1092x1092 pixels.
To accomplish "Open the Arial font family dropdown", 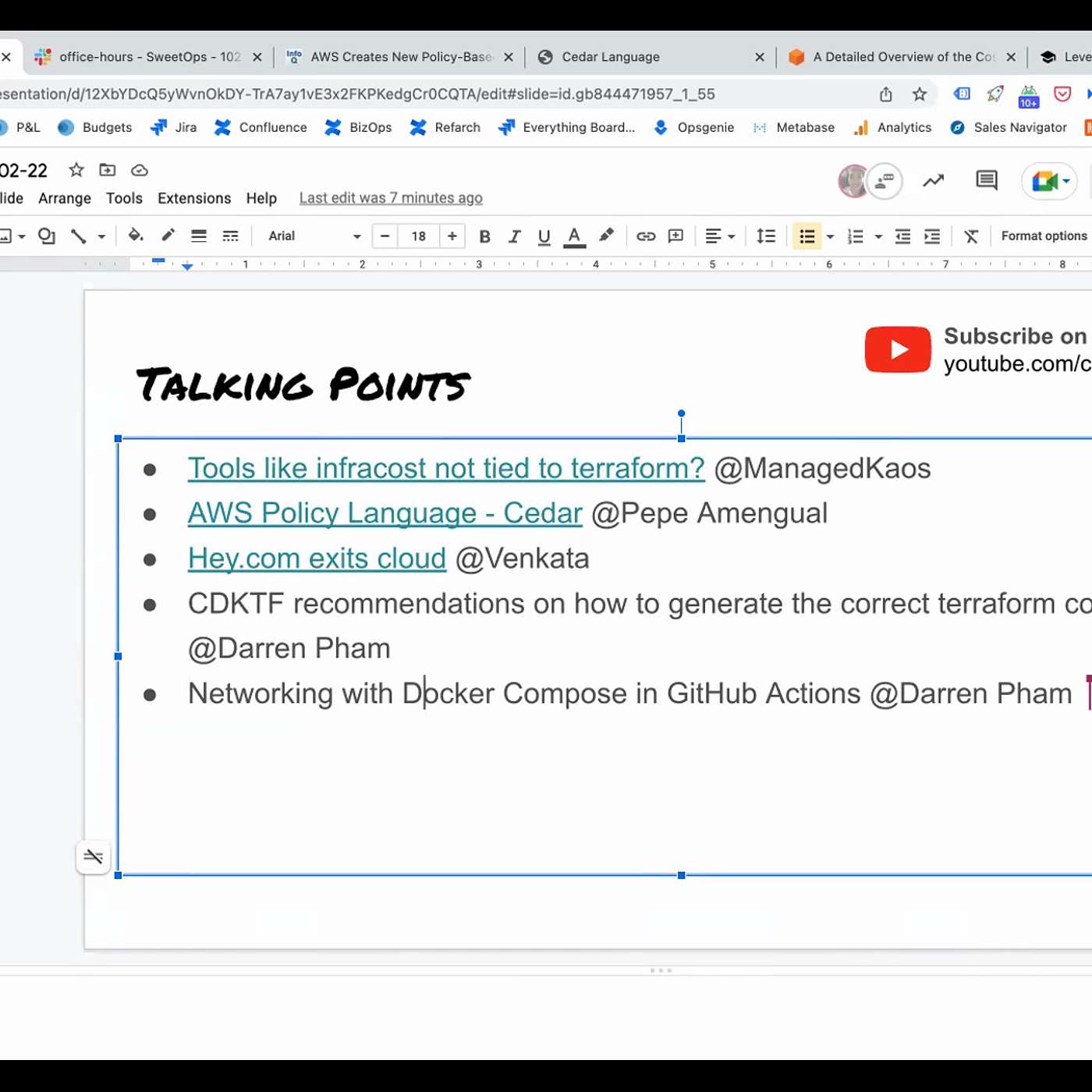I will 314,236.
